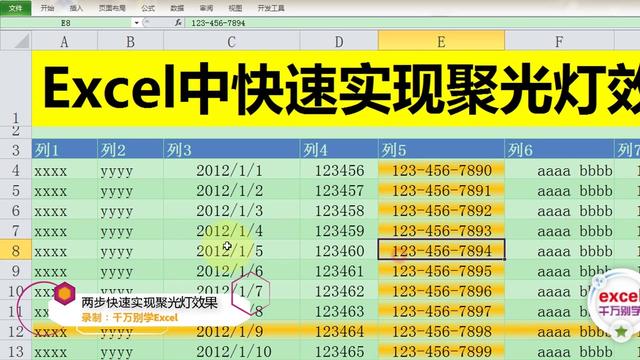Screen dimensions: 640x360
Task: Click the 列1 table header cell
Action: 64,149
